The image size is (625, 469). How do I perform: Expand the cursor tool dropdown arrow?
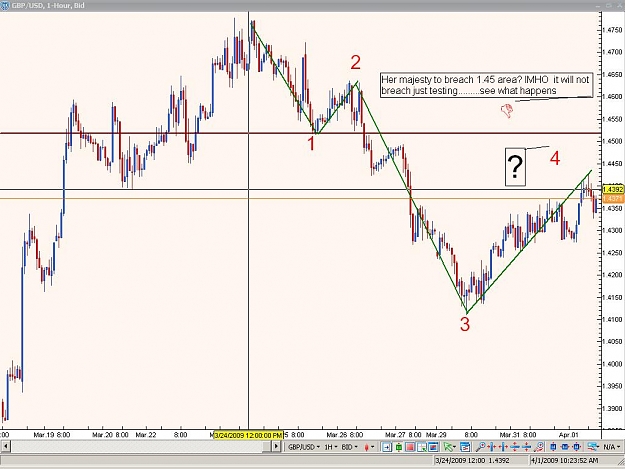click(x=455, y=447)
